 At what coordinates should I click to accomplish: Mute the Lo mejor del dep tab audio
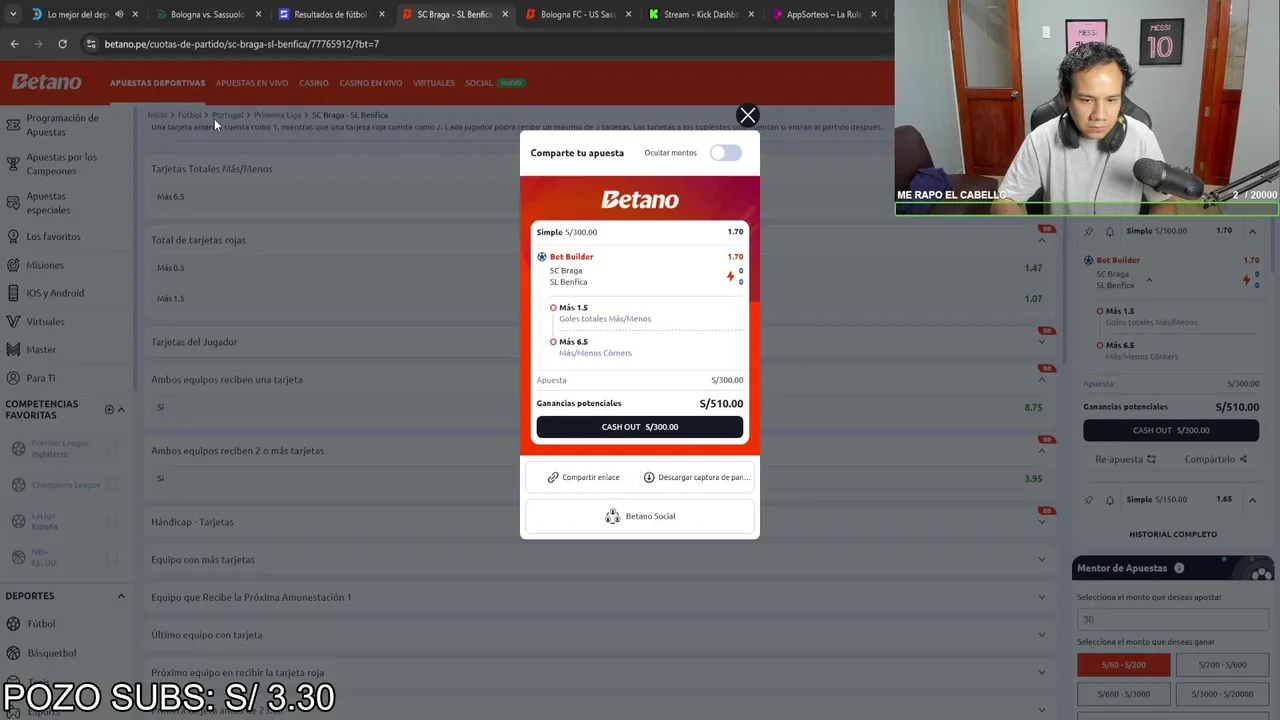[x=119, y=14]
